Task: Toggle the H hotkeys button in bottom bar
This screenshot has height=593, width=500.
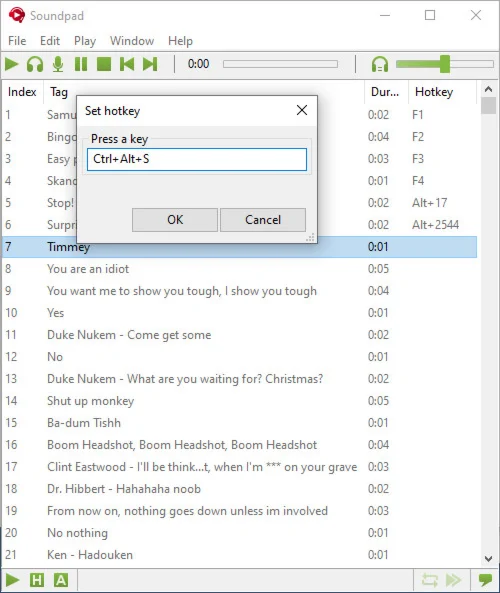Action: 37,580
